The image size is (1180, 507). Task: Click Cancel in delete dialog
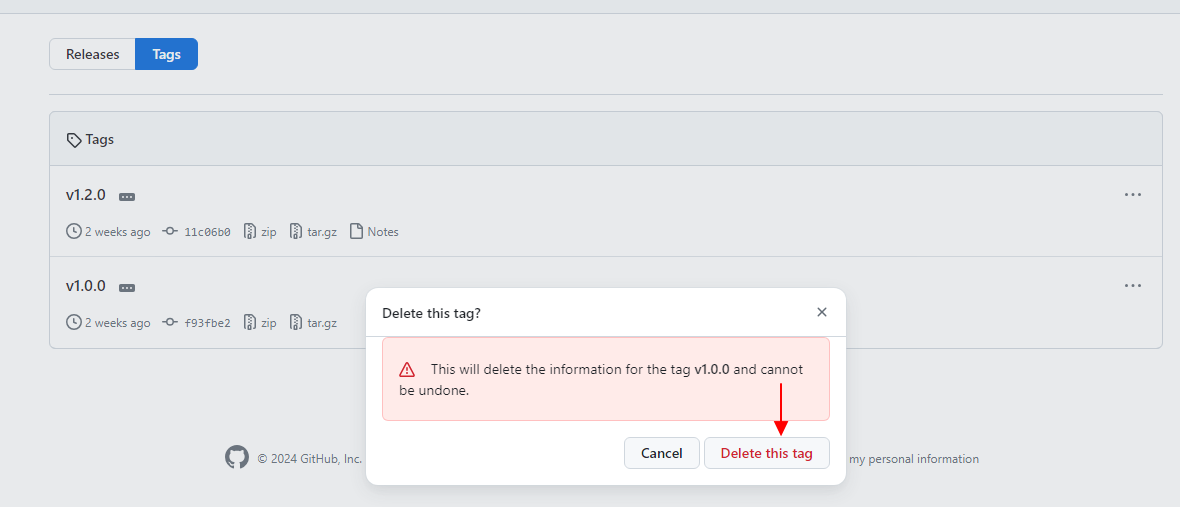click(x=661, y=453)
